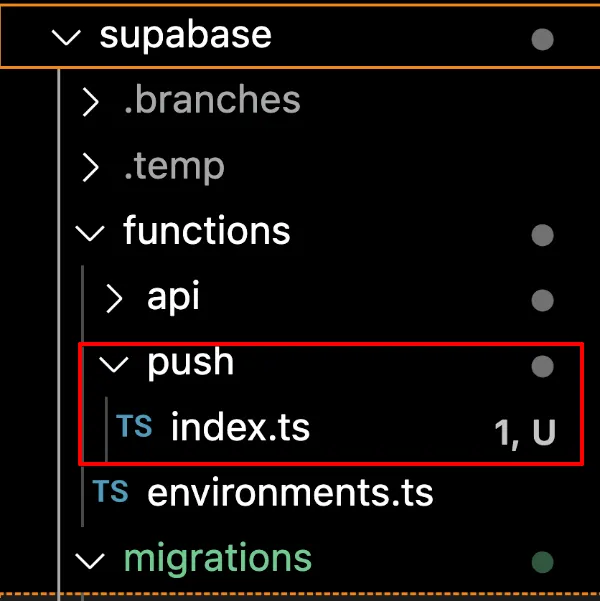
Task: Open the environments.ts file
Action: tap(290, 492)
